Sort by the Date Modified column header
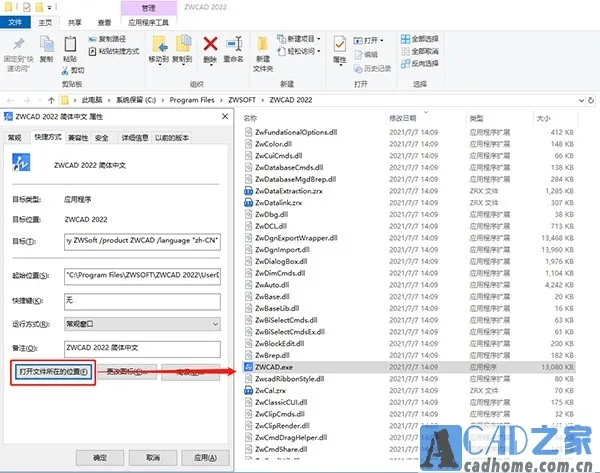 tap(403, 118)
